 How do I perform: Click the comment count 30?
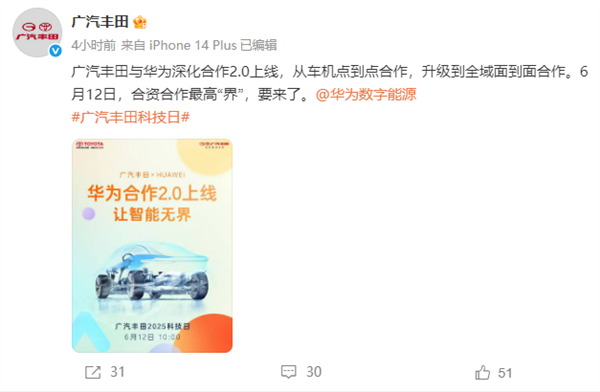(314, 372)
